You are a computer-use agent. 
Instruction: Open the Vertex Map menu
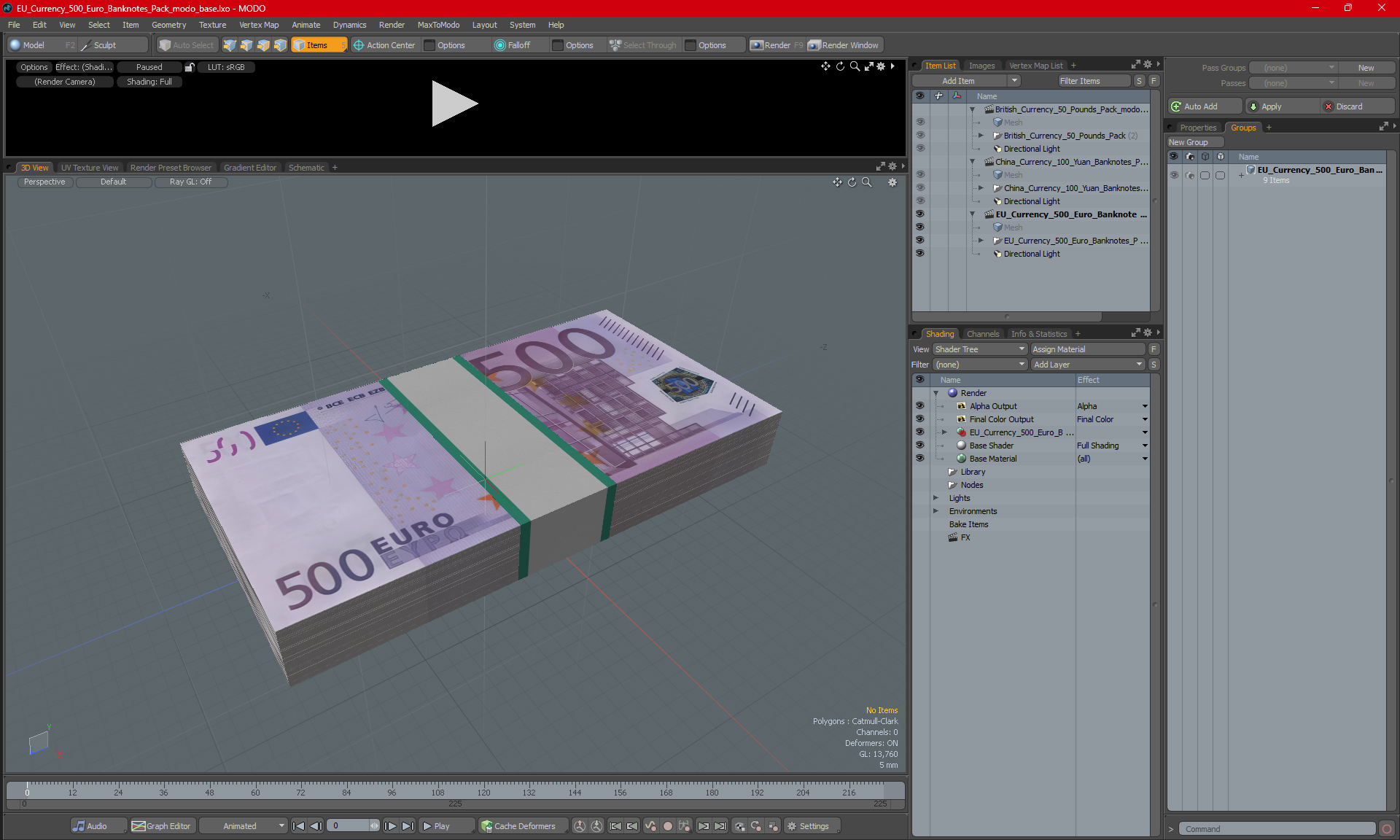(x=259, y=25)
